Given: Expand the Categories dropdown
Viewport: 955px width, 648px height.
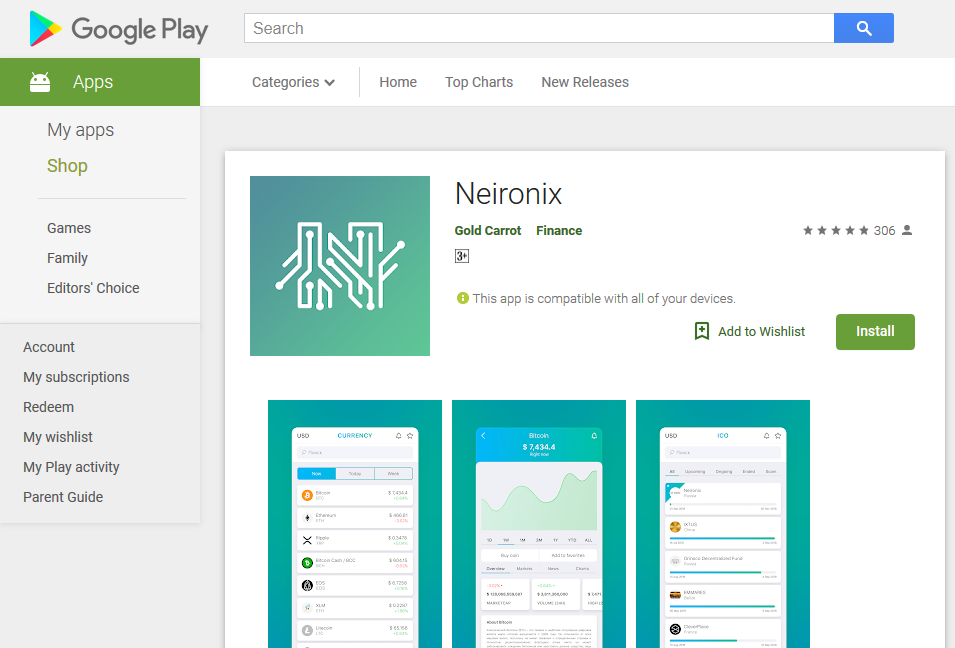Looking at the screenshot, I should click(x=293, y=82).
